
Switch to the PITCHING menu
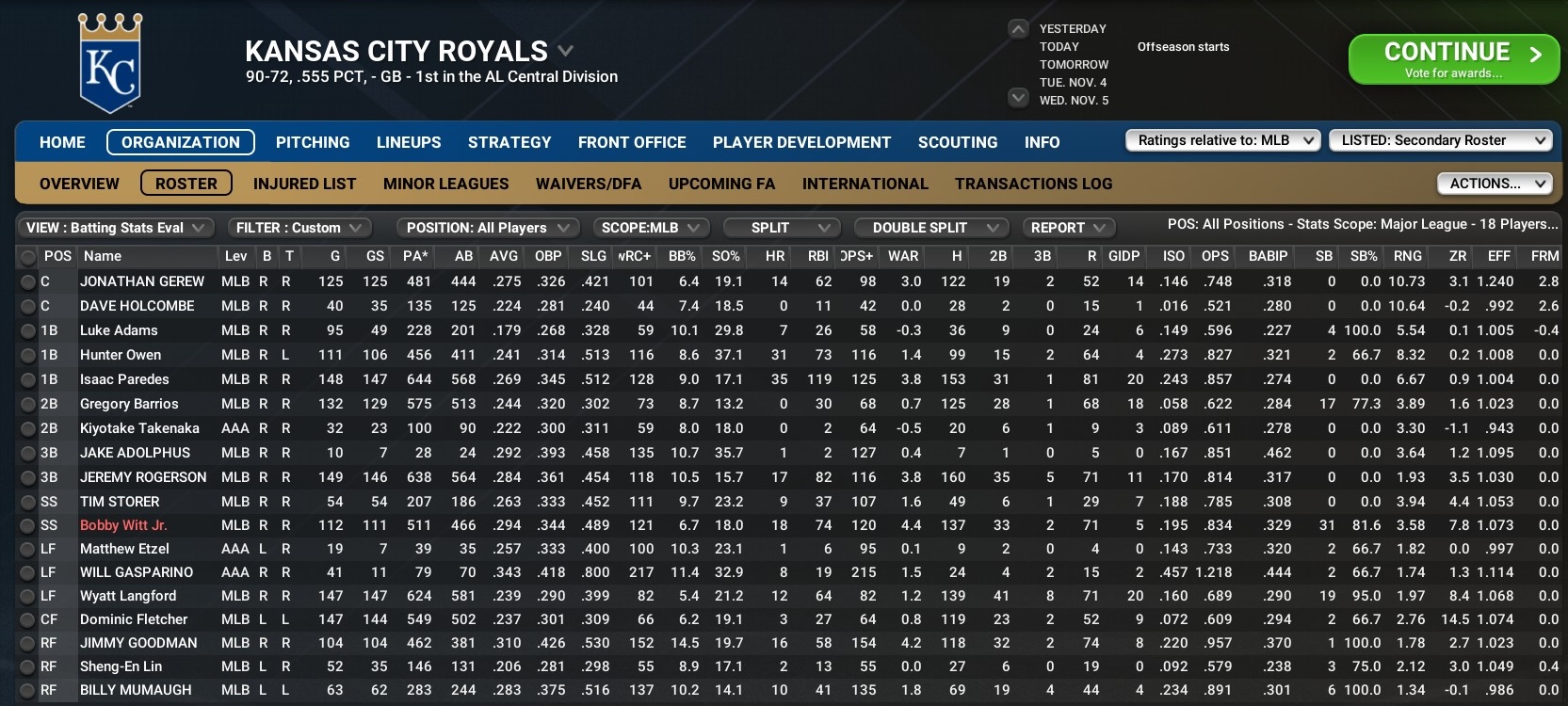313,142
